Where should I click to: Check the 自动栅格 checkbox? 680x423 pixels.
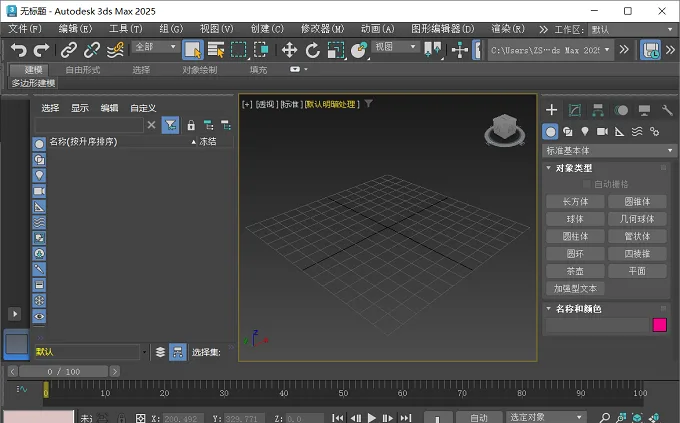pos(587,184)
